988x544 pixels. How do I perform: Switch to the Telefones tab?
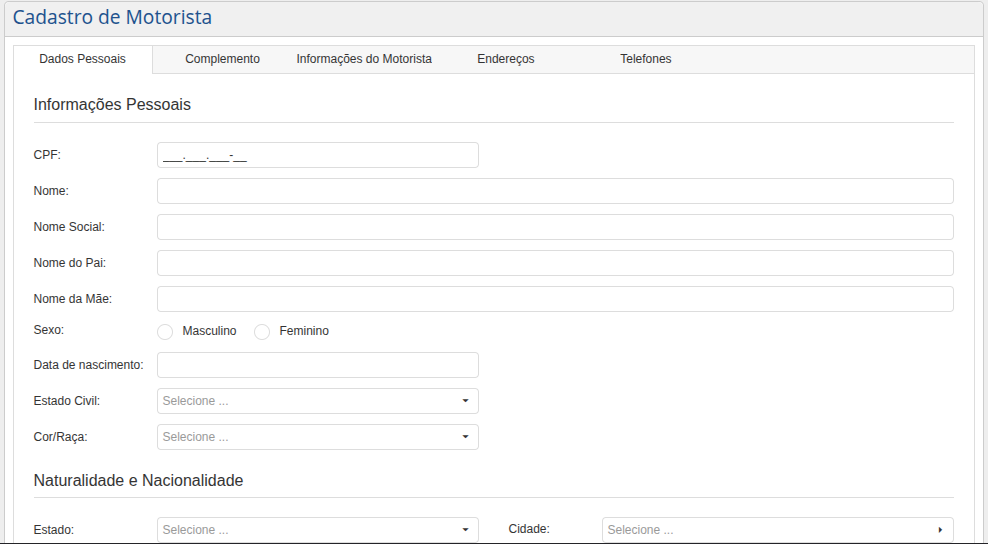645,59
